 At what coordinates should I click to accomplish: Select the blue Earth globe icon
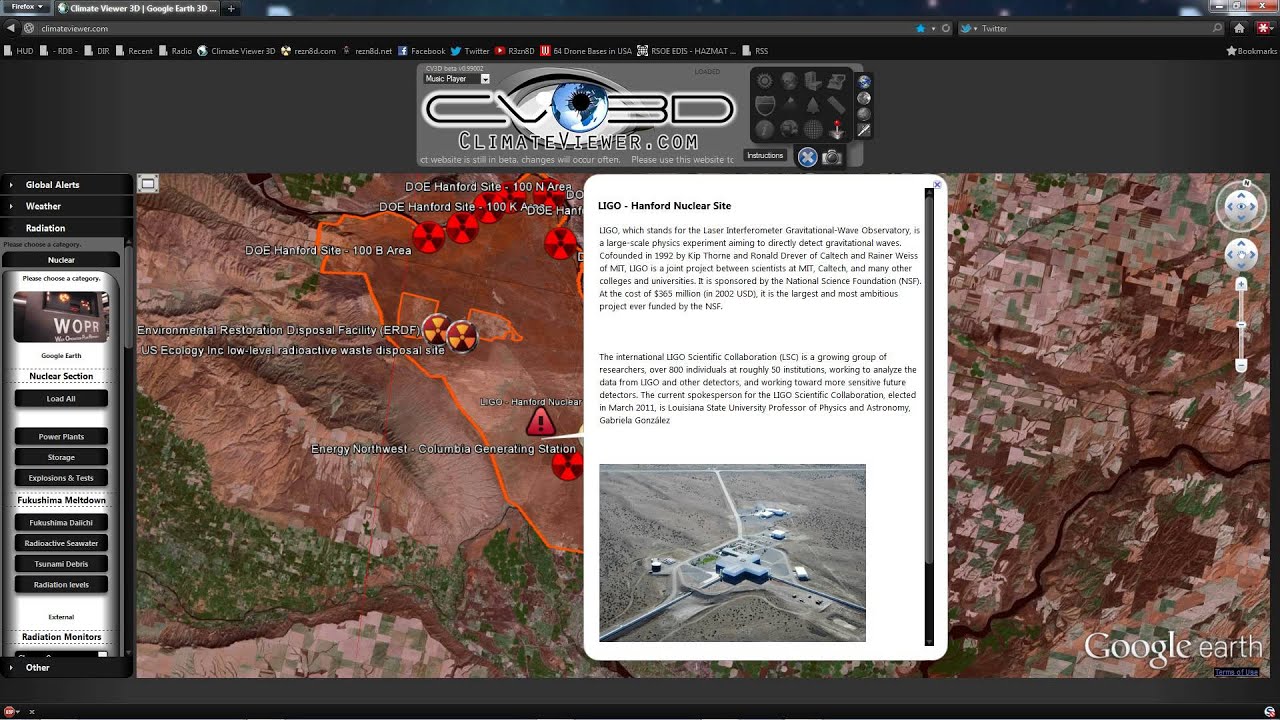tap(864, 81)
